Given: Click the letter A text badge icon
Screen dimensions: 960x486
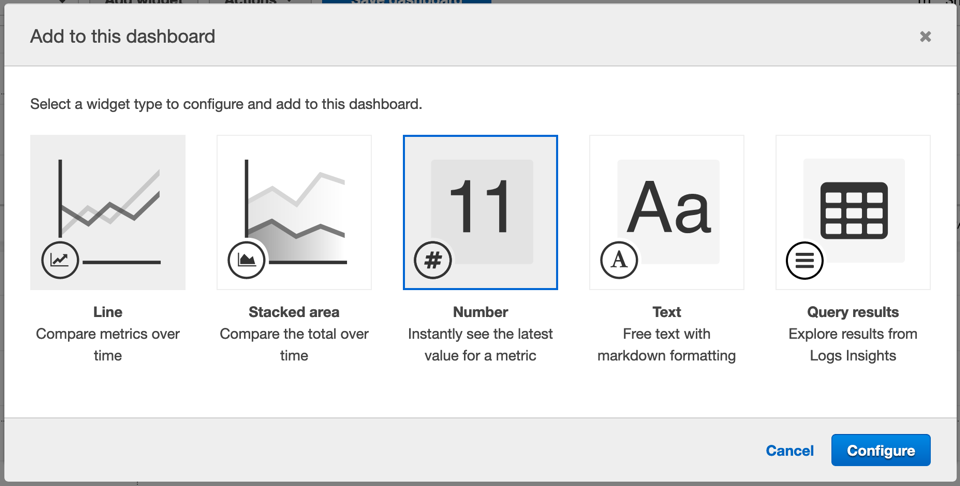Looking at the screenshot, I should click(619, 261).
